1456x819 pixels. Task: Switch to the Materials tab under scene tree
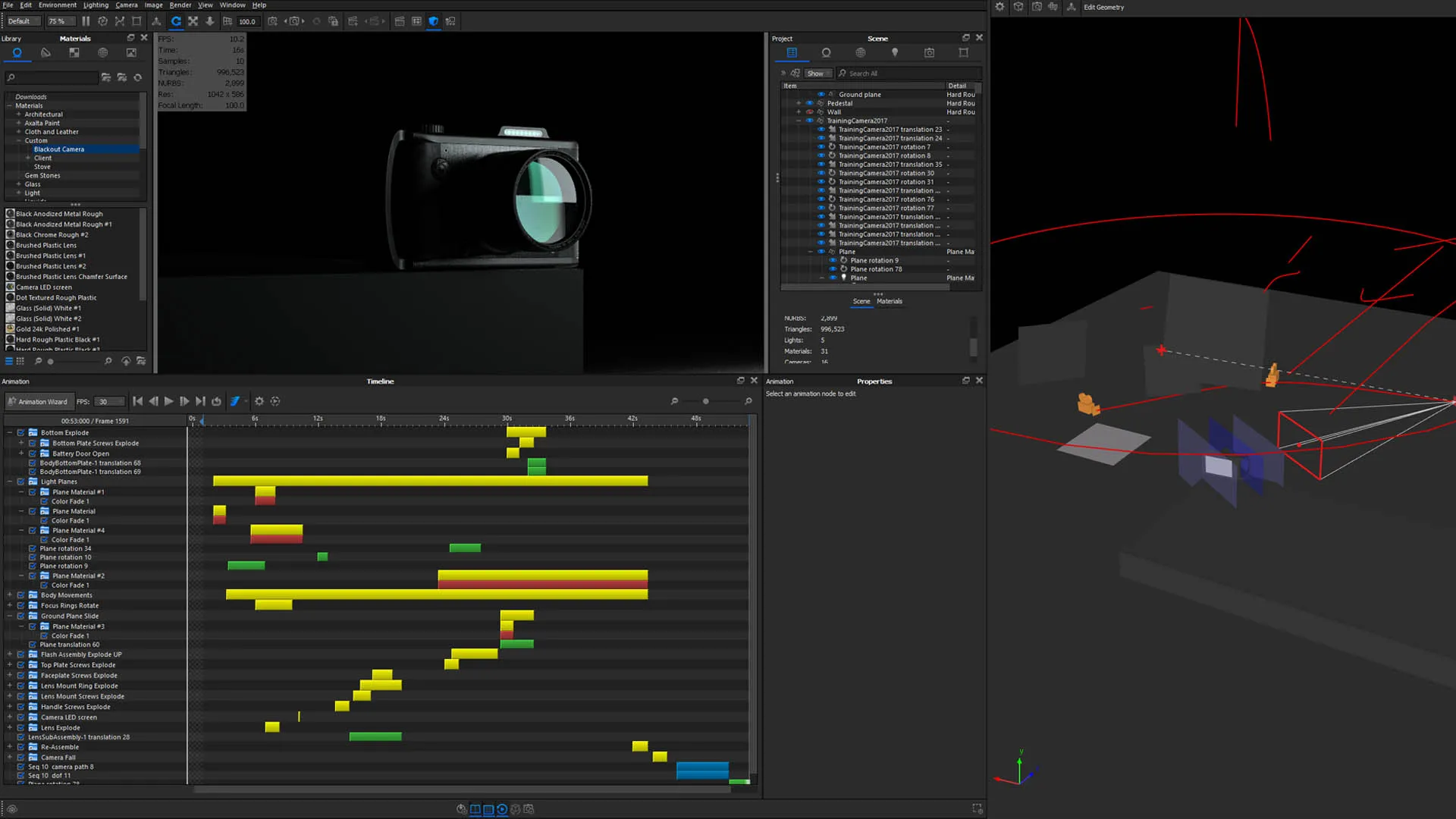890,301
